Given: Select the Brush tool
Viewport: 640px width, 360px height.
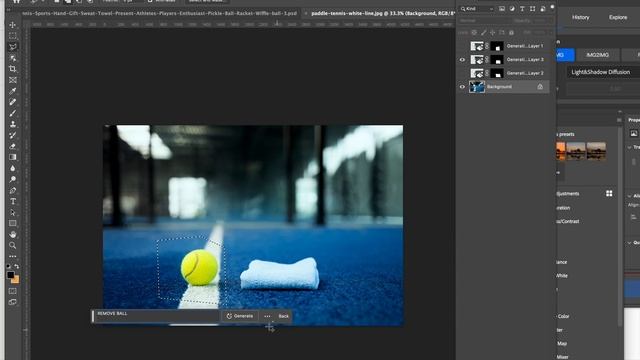Looking at the screenshot, I should point(13,113).
